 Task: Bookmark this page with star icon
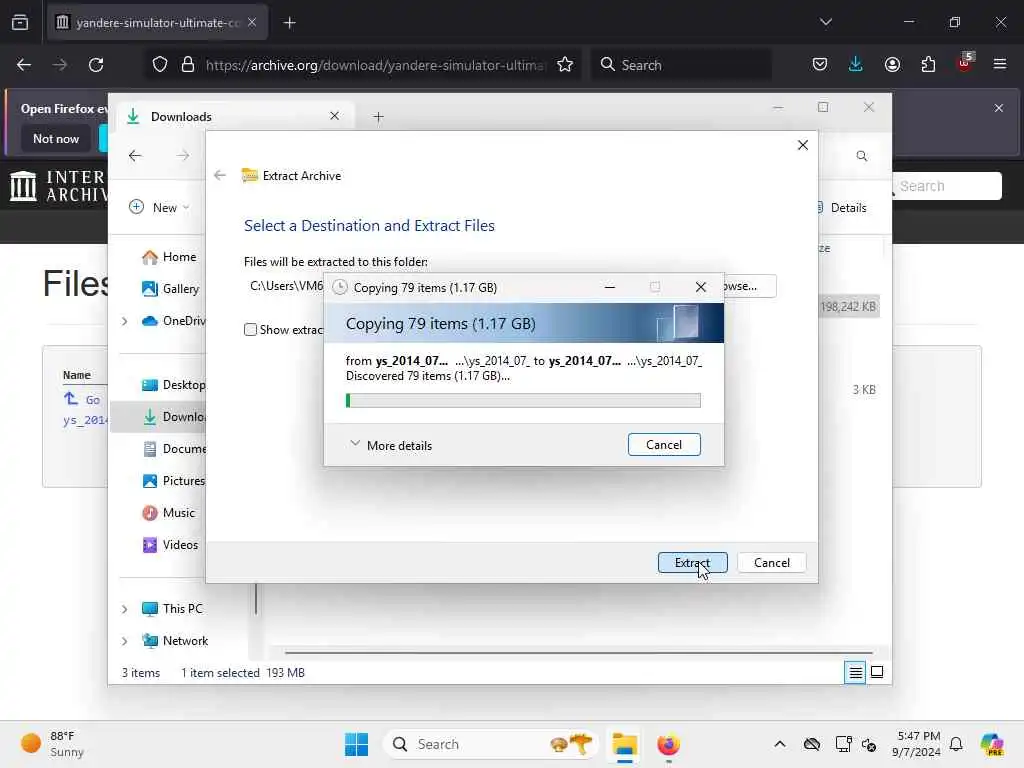[x=565, y=65]
